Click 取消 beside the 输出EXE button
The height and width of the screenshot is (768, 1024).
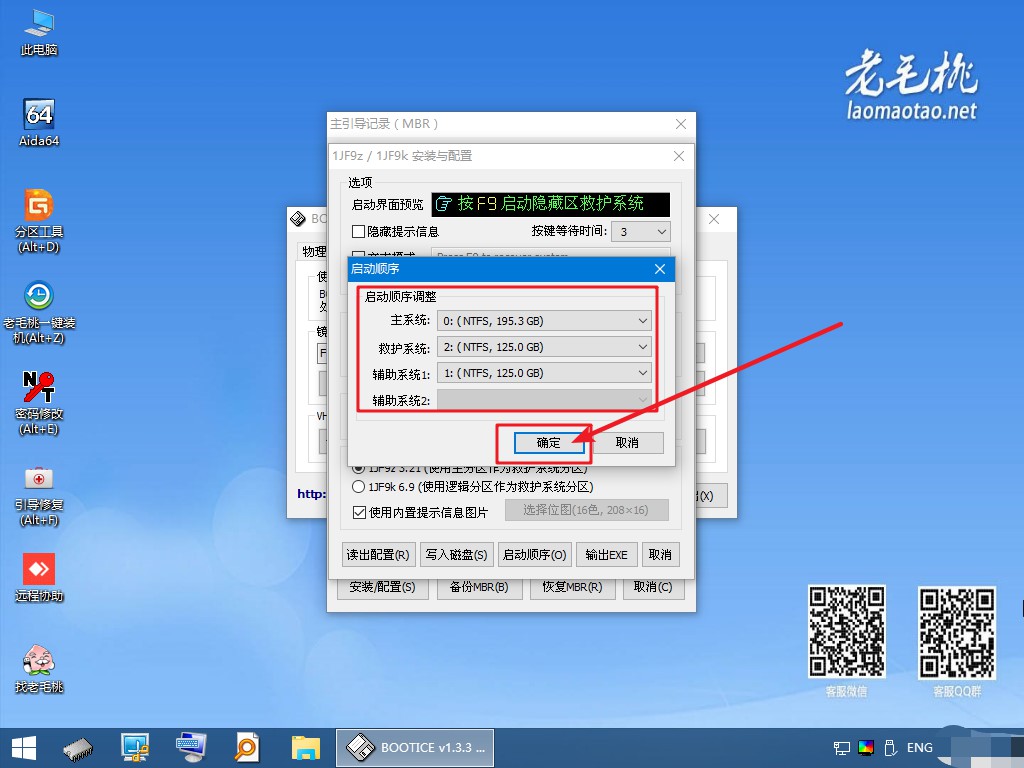(x=660, y=554)
